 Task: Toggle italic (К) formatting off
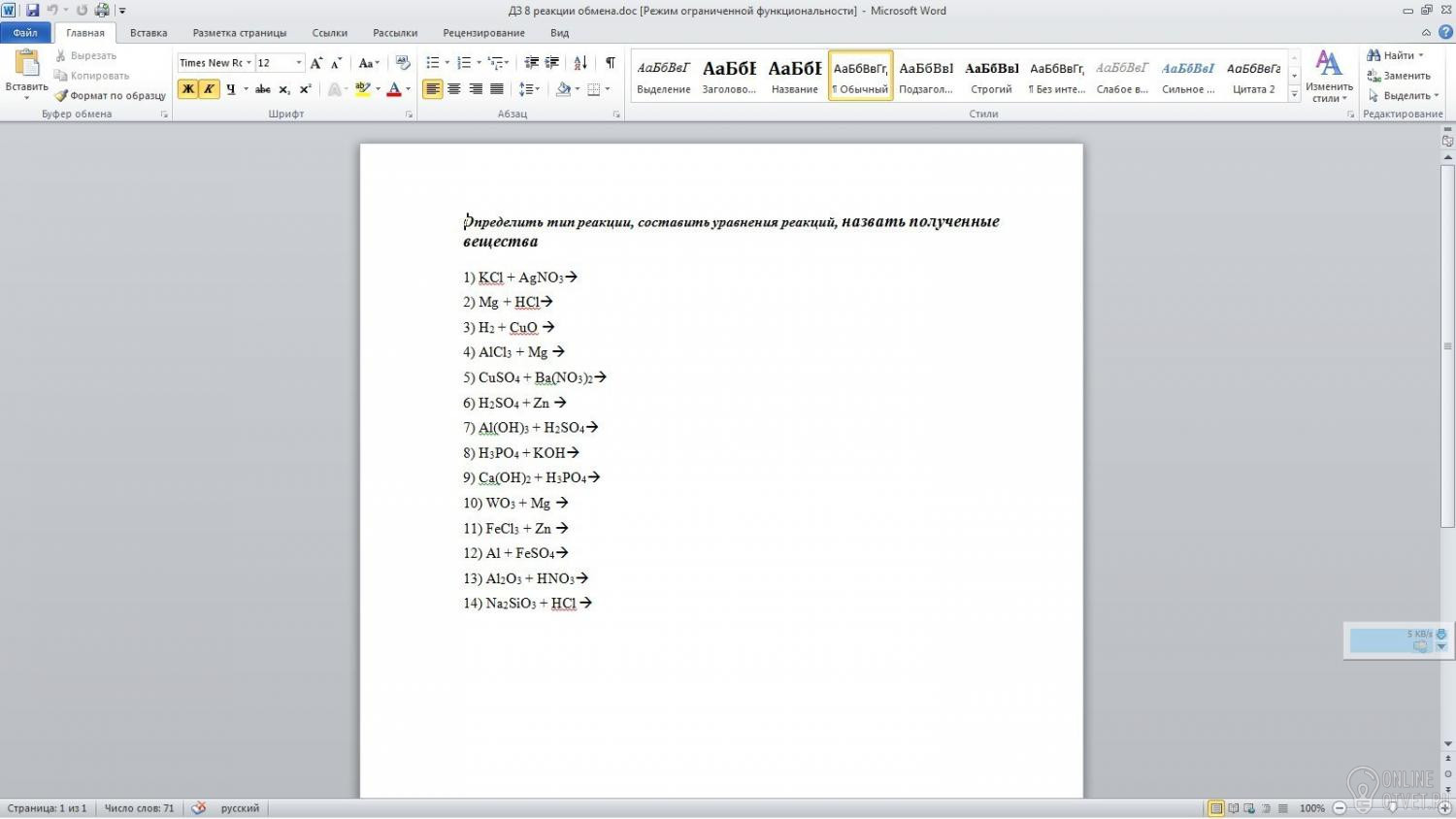coord(209,89)
